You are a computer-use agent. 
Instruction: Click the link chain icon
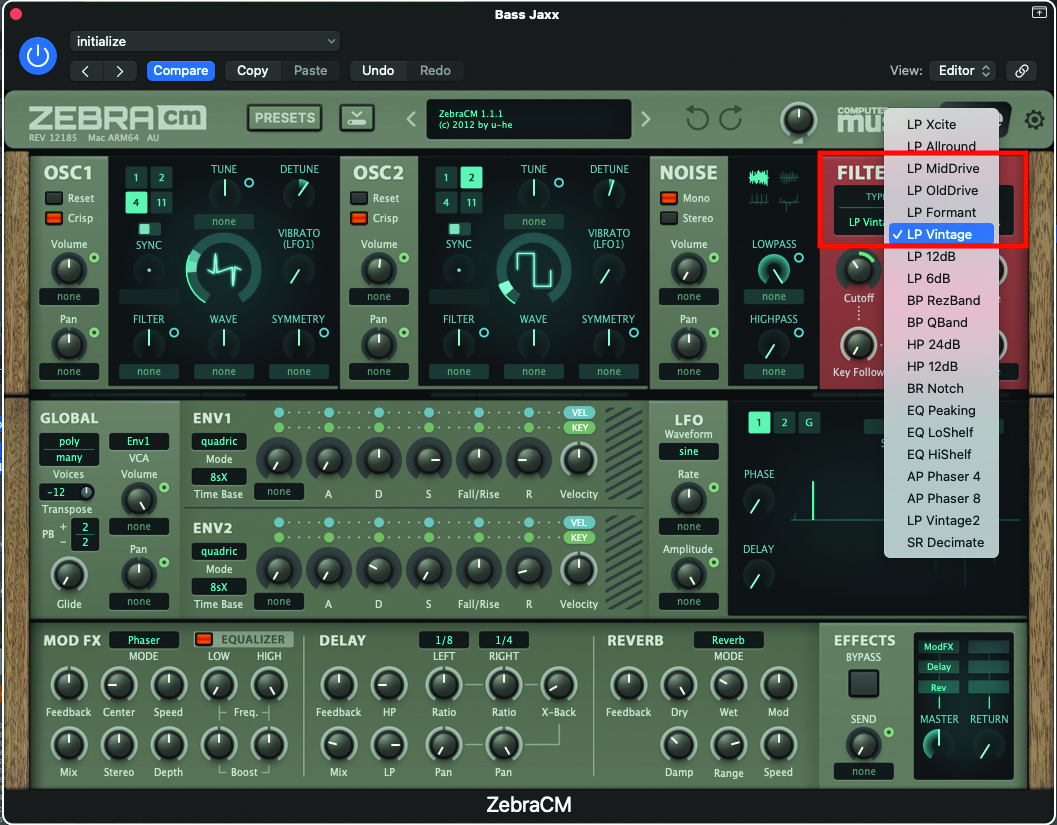(x=1021, y=71)
